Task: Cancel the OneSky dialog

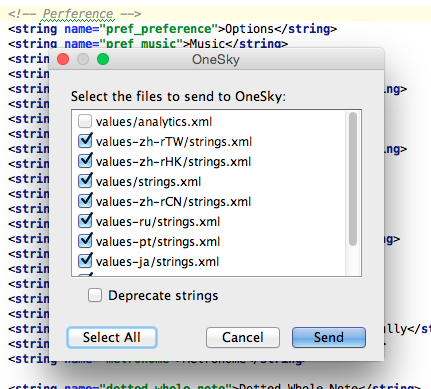Action: (243, 337)
